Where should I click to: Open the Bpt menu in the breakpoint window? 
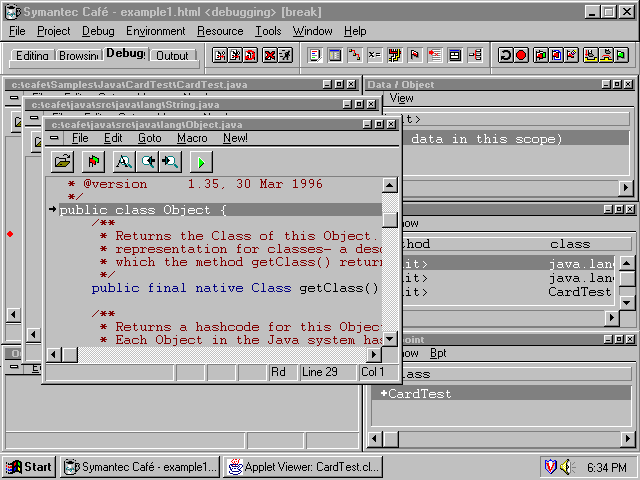pos(438,353)
